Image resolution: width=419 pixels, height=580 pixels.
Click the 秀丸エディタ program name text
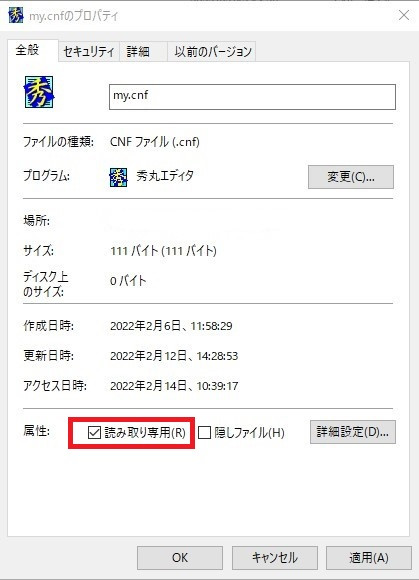[165, 176]
